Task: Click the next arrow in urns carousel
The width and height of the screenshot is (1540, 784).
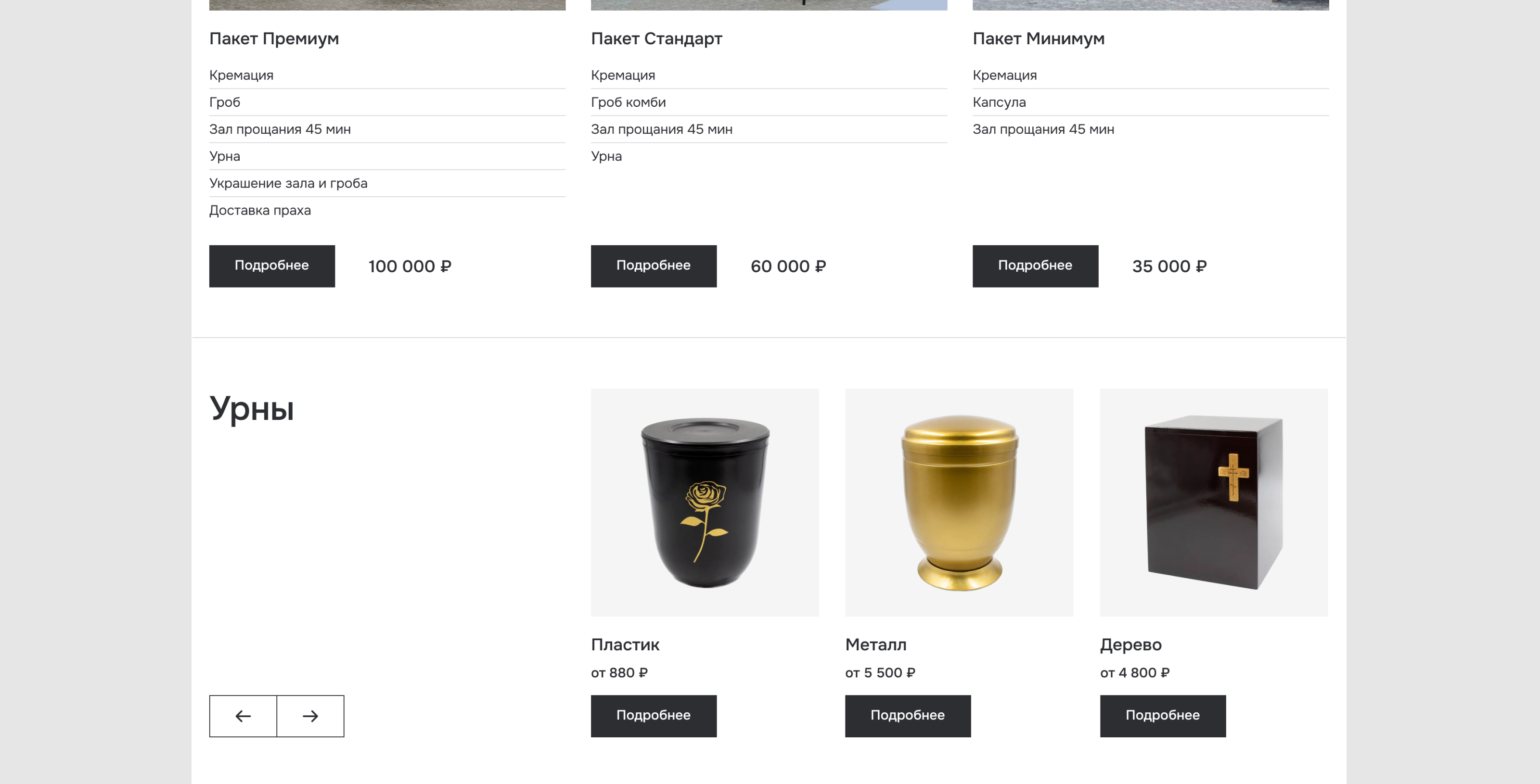Action: coord(310,715)
